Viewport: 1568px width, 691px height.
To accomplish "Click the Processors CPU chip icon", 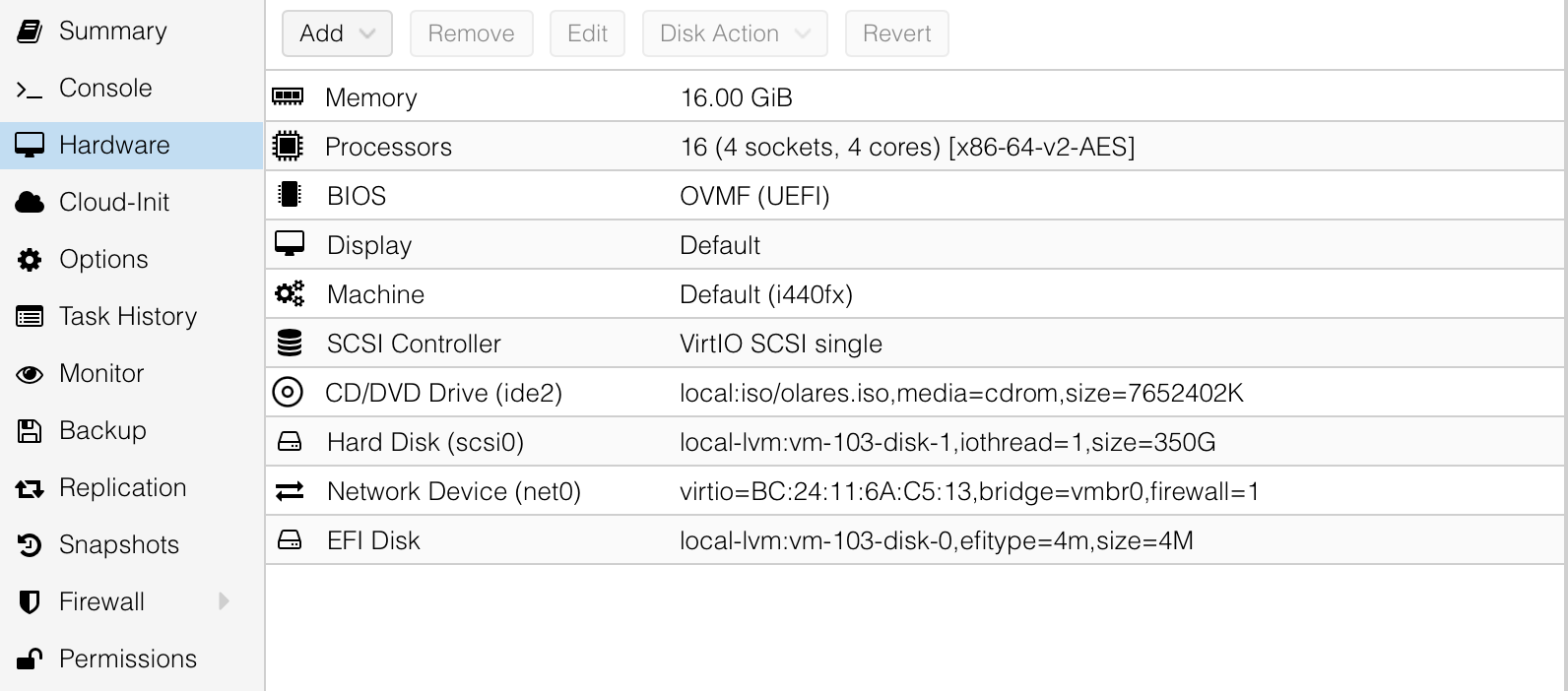I will [x=289, y=146].
